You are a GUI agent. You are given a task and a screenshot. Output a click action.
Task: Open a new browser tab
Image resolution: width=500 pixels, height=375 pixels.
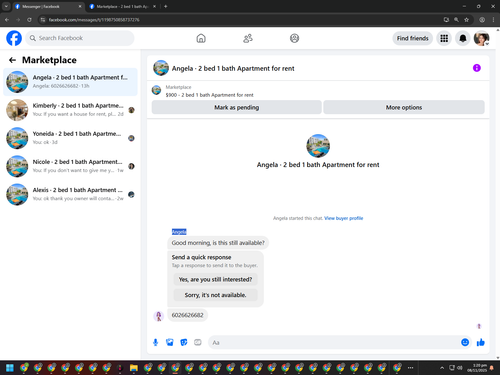pyautogui.click(x=166, y=6)
